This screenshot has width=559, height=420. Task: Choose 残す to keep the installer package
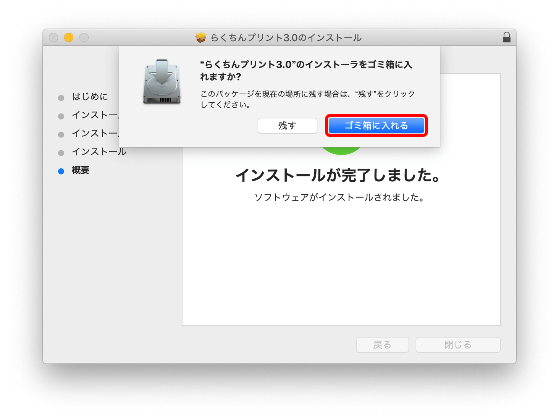[x=287, y=126]
